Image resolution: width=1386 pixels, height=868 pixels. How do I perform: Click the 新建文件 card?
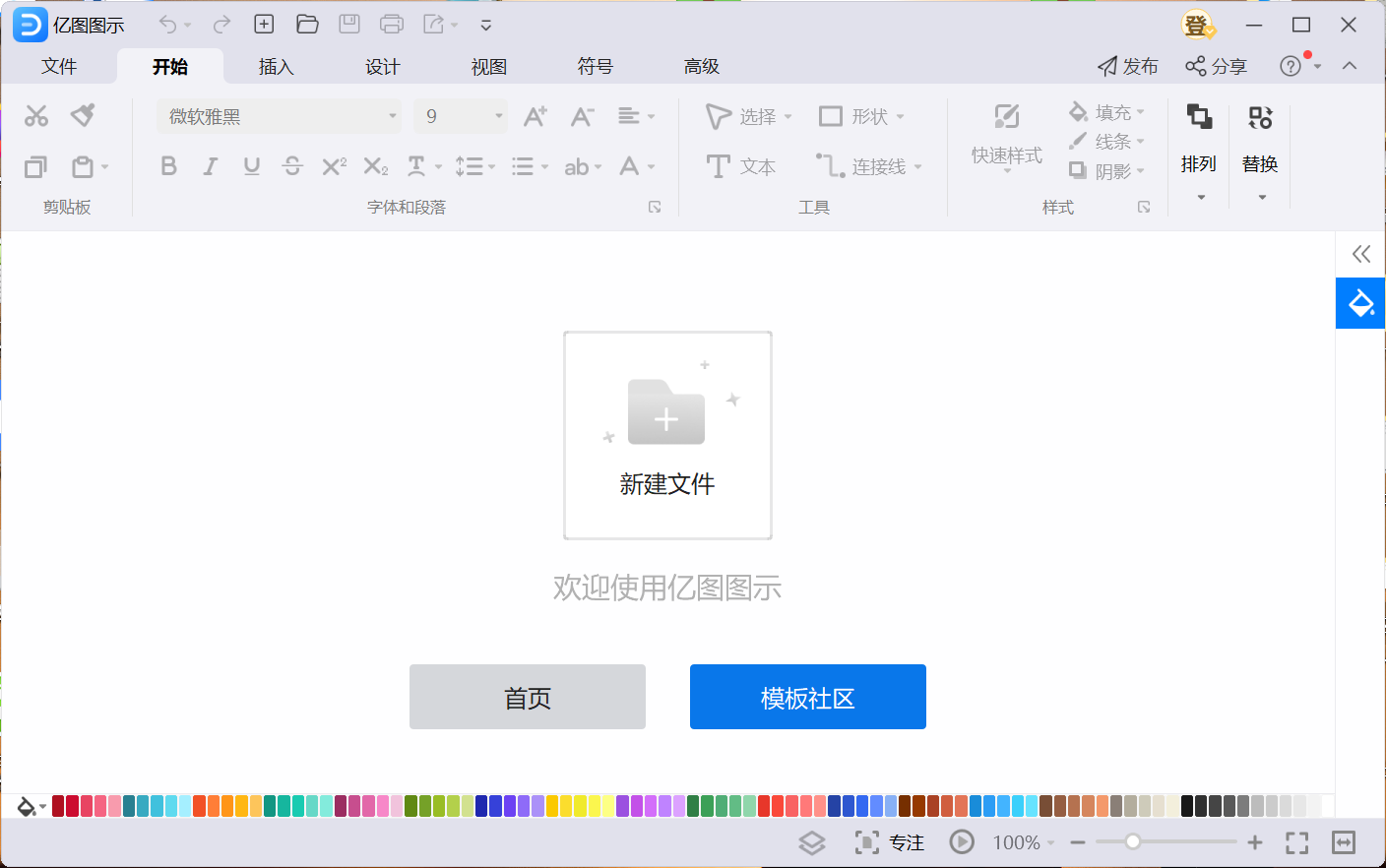pyautogui.click(x=667, y=435)
